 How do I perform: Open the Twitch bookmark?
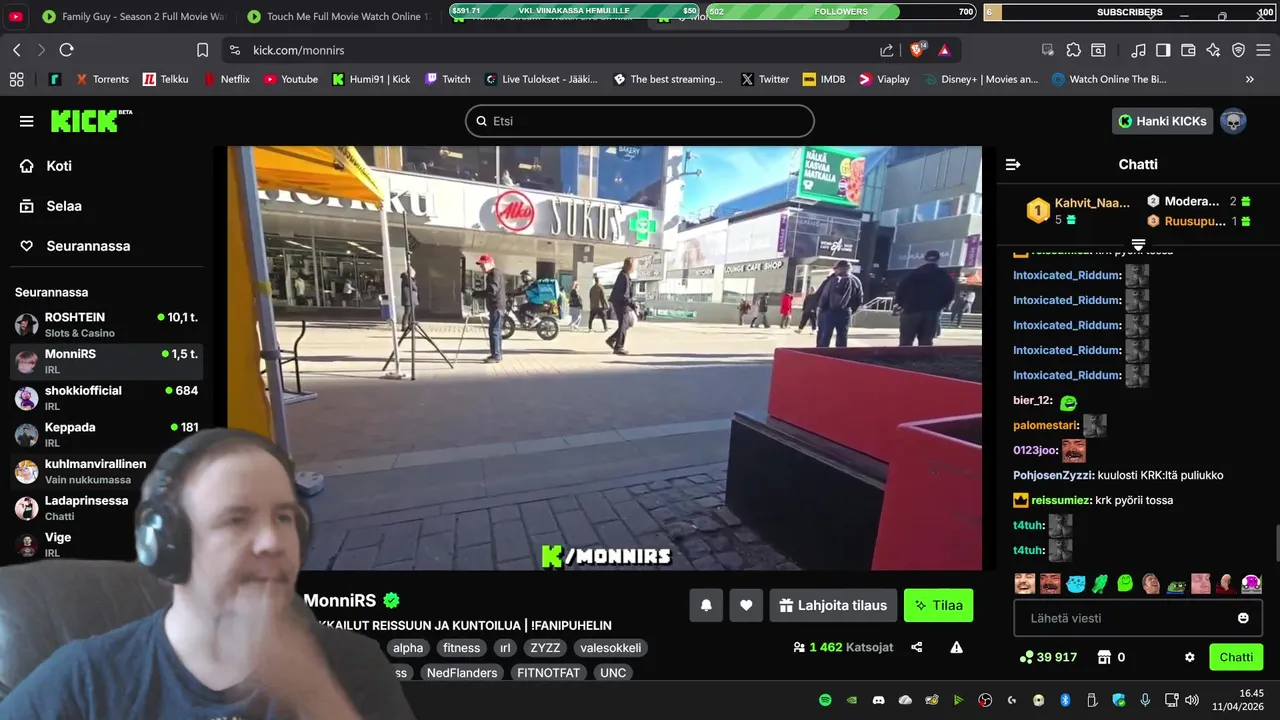447,79
